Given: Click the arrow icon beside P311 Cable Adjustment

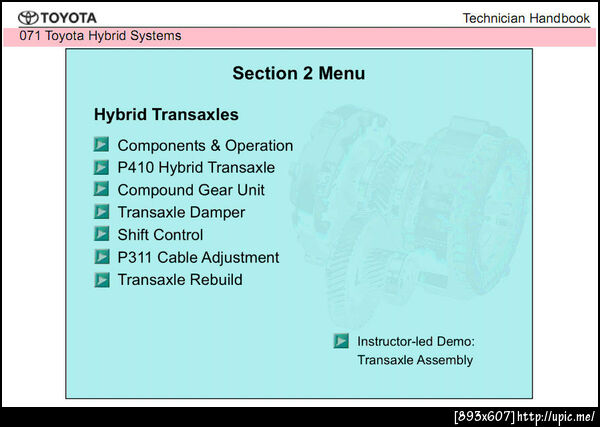Looking at the screenshot, I should [101, 257].
